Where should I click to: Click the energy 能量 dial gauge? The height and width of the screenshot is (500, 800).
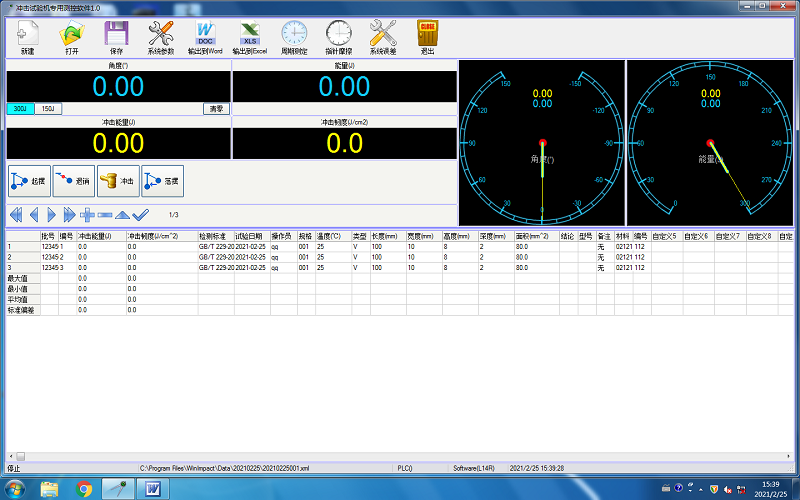click(x=710, y=143)
